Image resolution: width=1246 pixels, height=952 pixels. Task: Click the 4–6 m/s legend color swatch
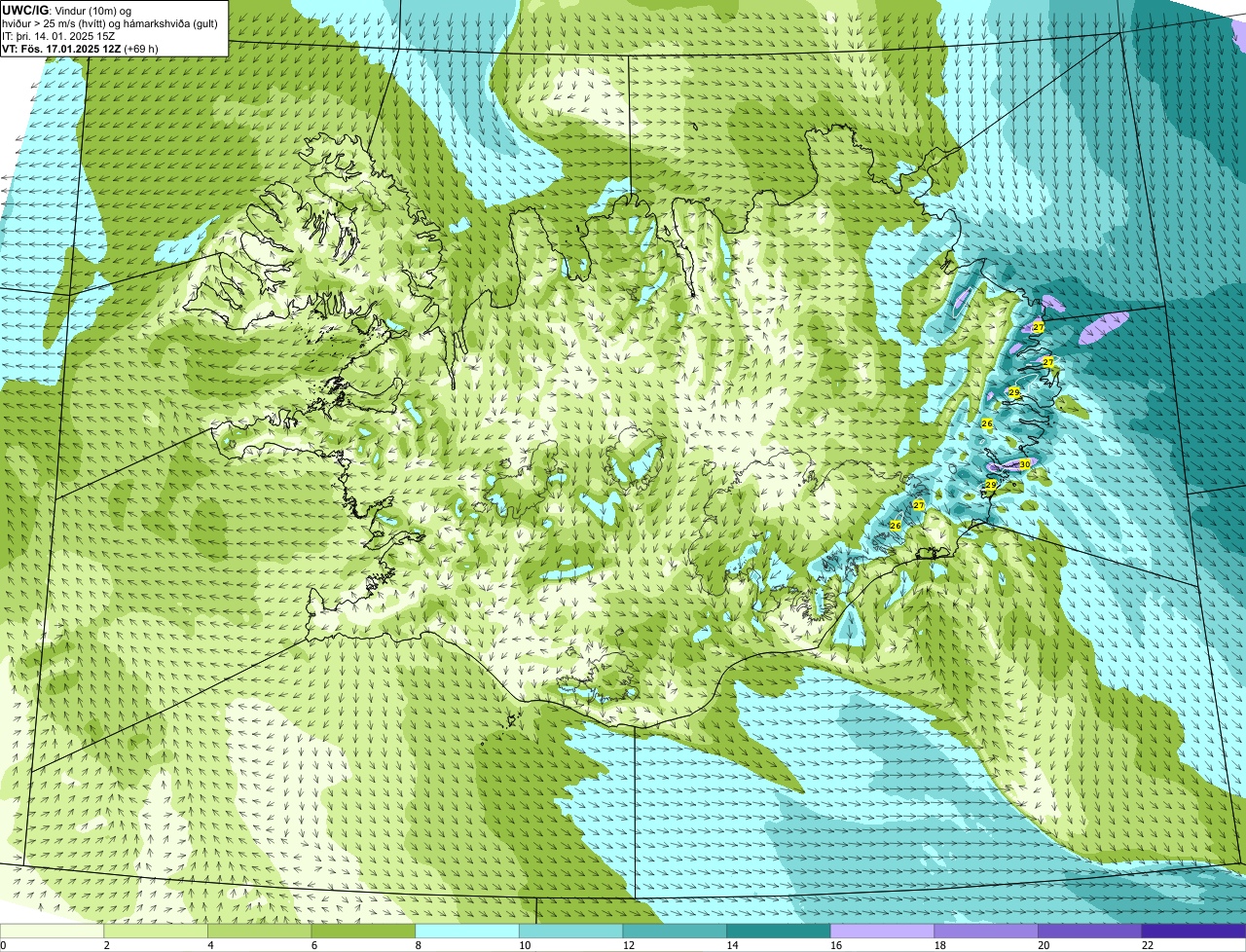[259, 931]
